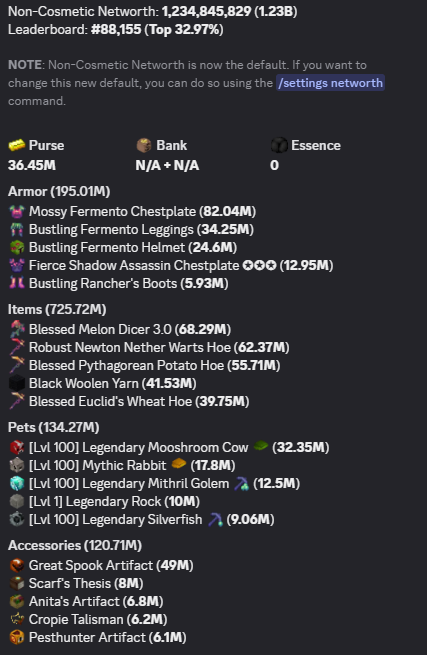Click the Mithril Golem pet icon
427x655 pixels.
point(17,483)
